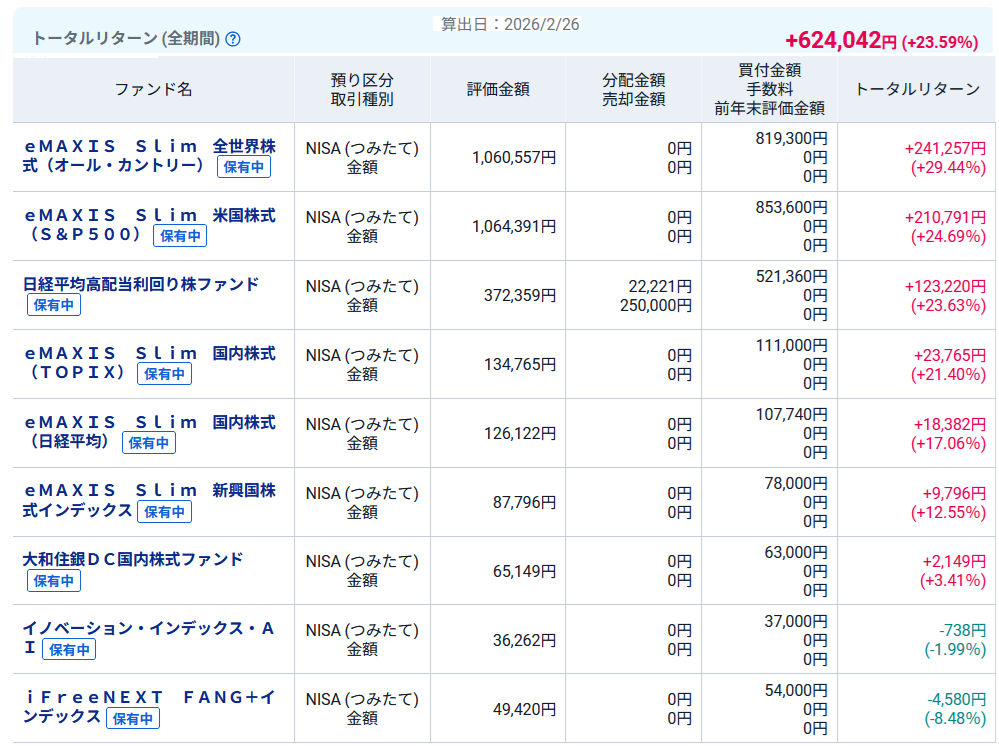Click the -738円 total return value
The height and width of the screenshot is (746, 999).
[963, 630]
